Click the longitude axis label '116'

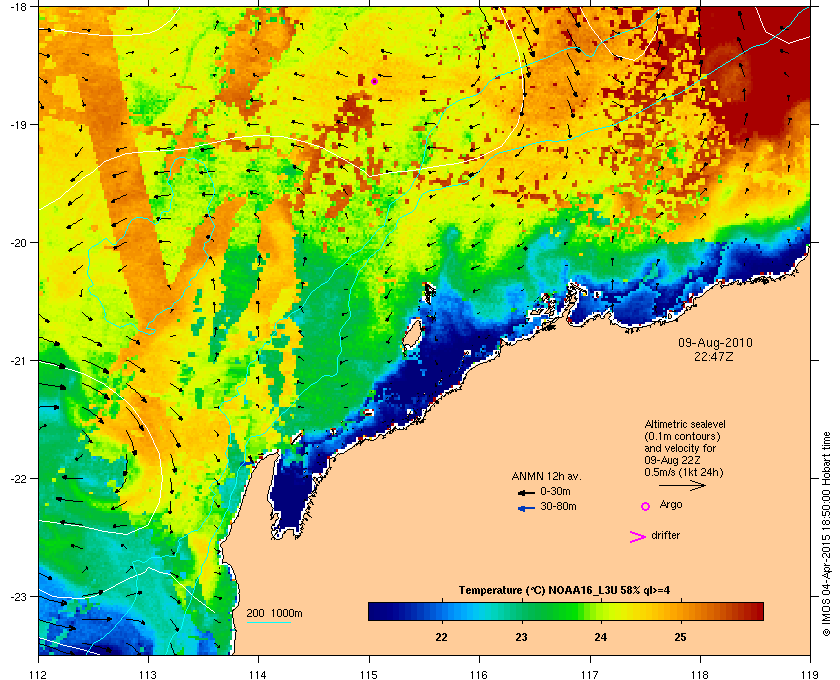(479, 674)
